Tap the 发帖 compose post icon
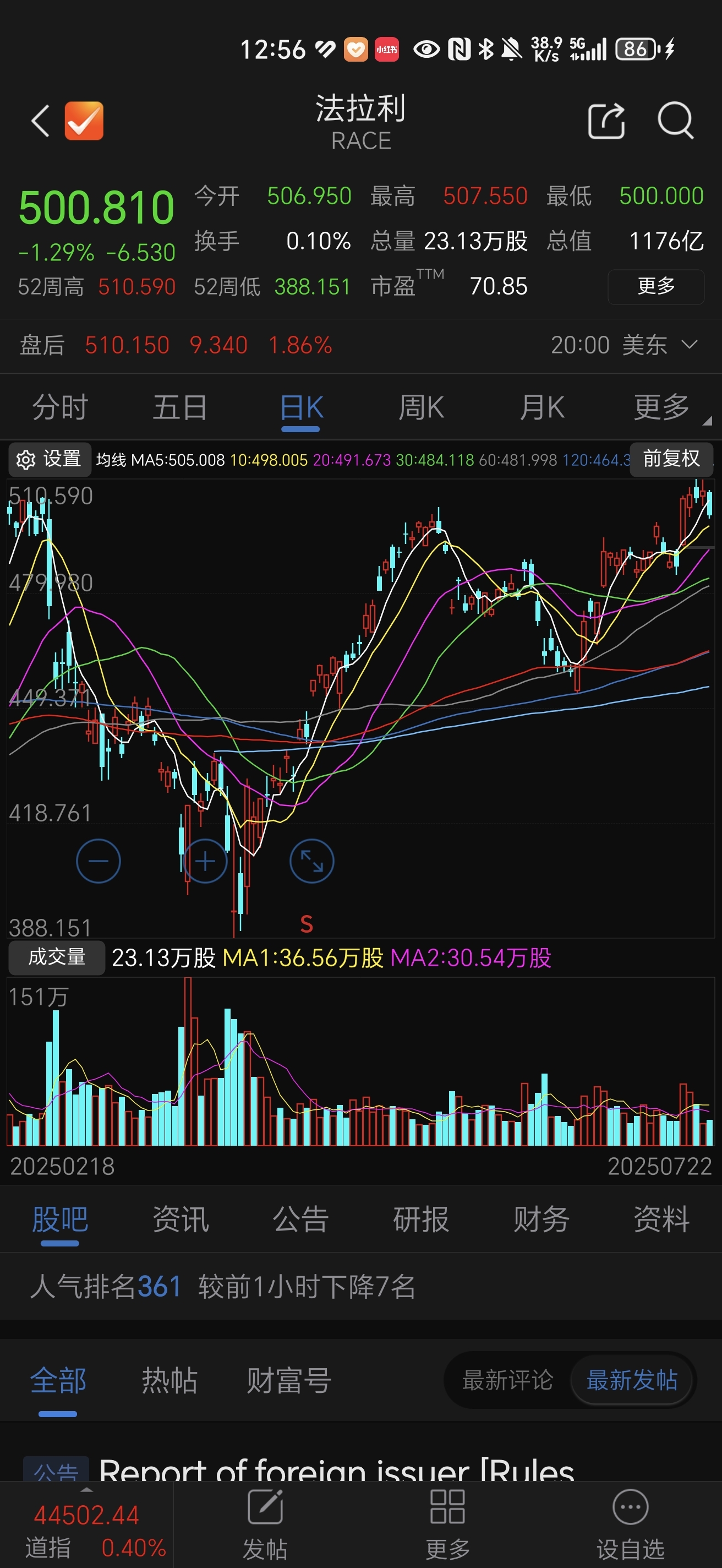This screenshot has width=722, height=1568. [265, 1525]
